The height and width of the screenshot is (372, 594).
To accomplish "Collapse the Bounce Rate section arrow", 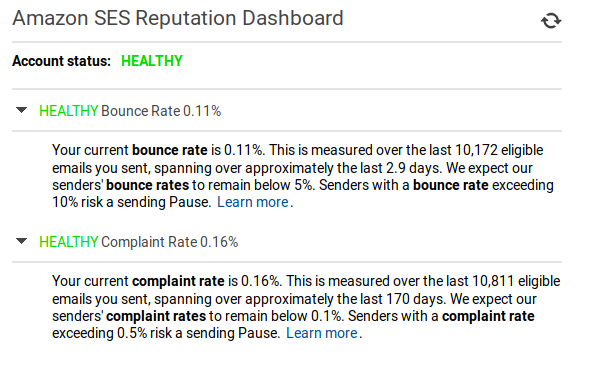I will coord(22,110).
